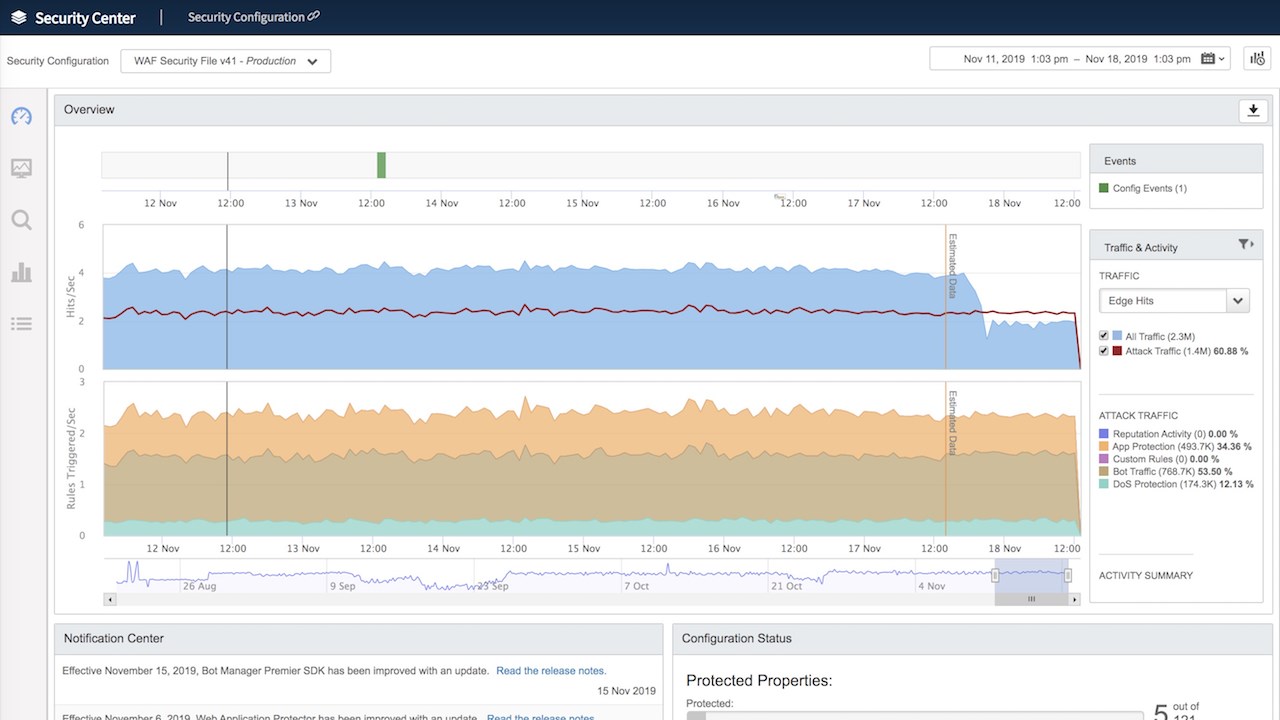Open the Bot Manager release notes link
The image size is (1280, 720).
coord(551,671)
